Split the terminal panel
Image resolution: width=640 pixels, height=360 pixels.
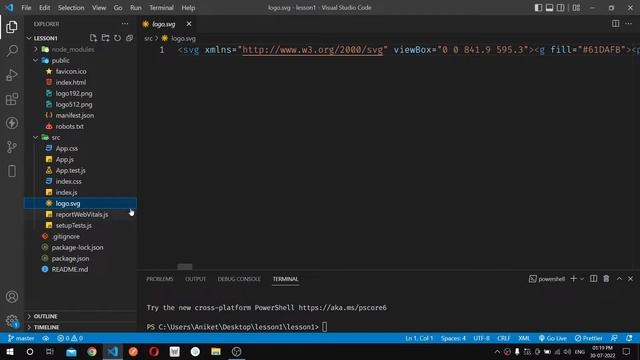pyautogui.click(x=593, y=279)
